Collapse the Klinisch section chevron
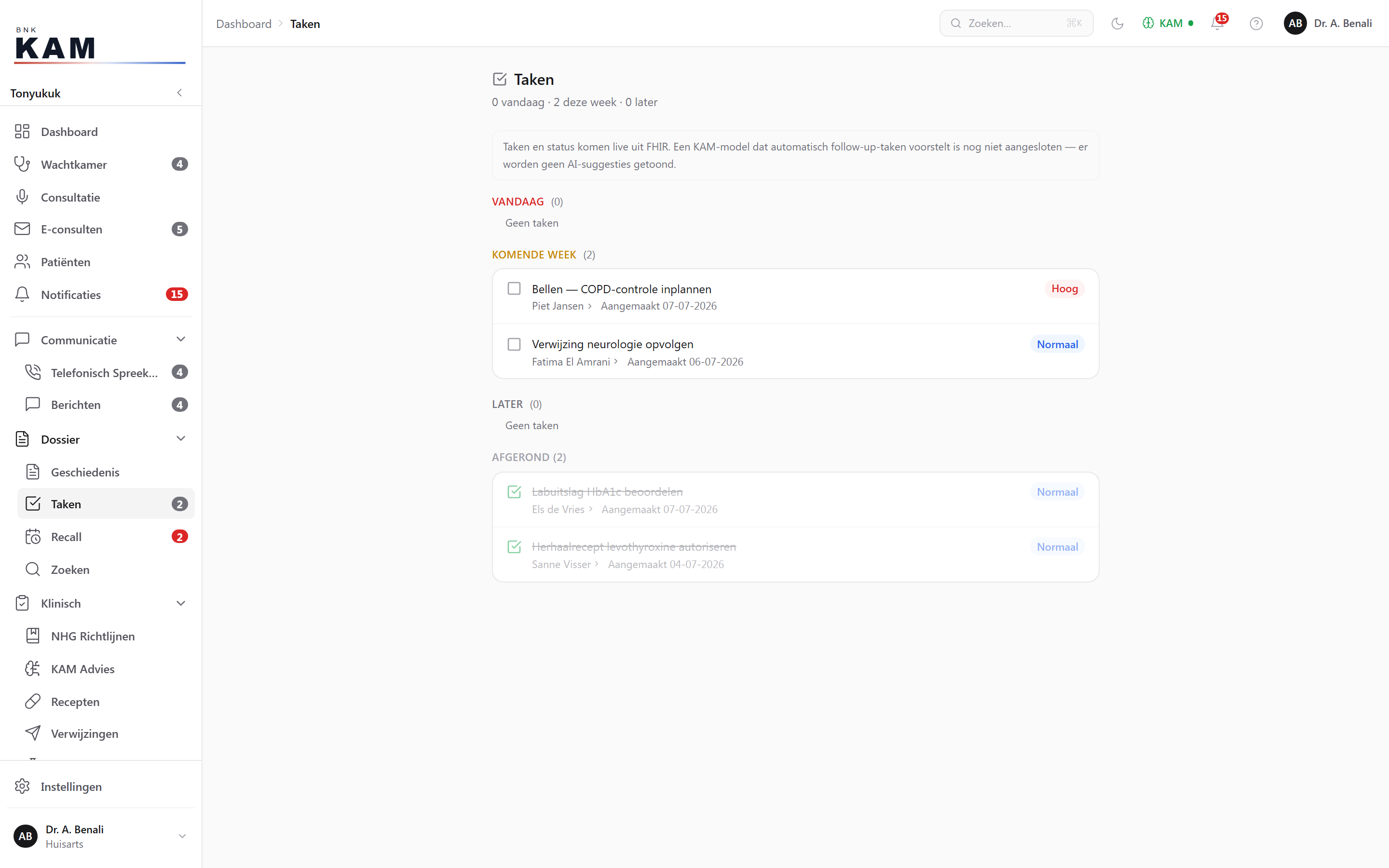The image size is (1389, 868). coord(181,603)
